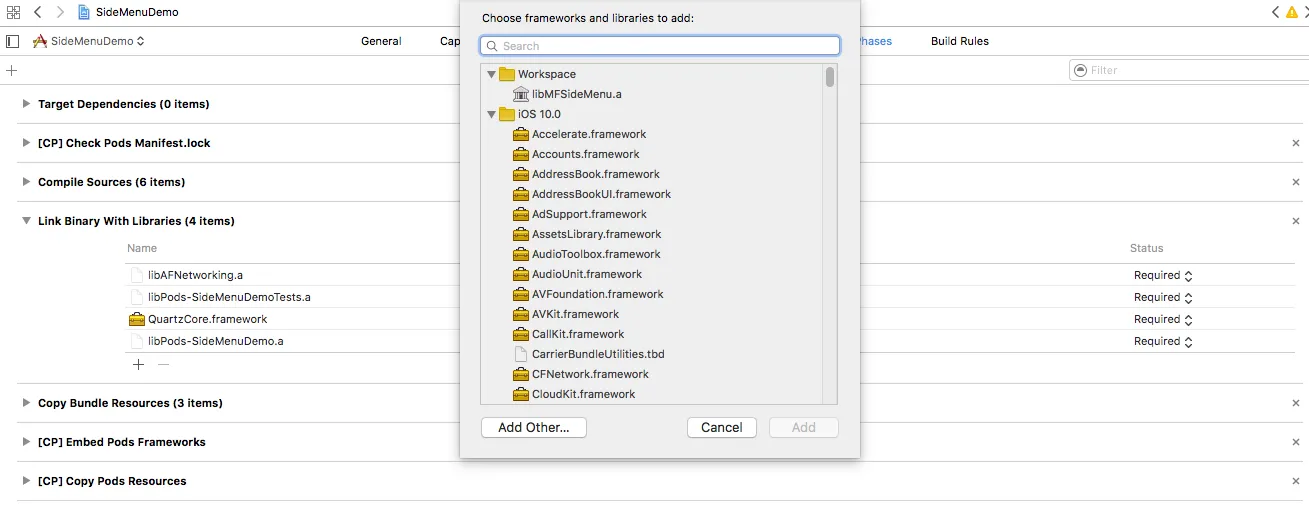Click the Add Other... button
Screen dimensions: 1309x512
point(534,427)
